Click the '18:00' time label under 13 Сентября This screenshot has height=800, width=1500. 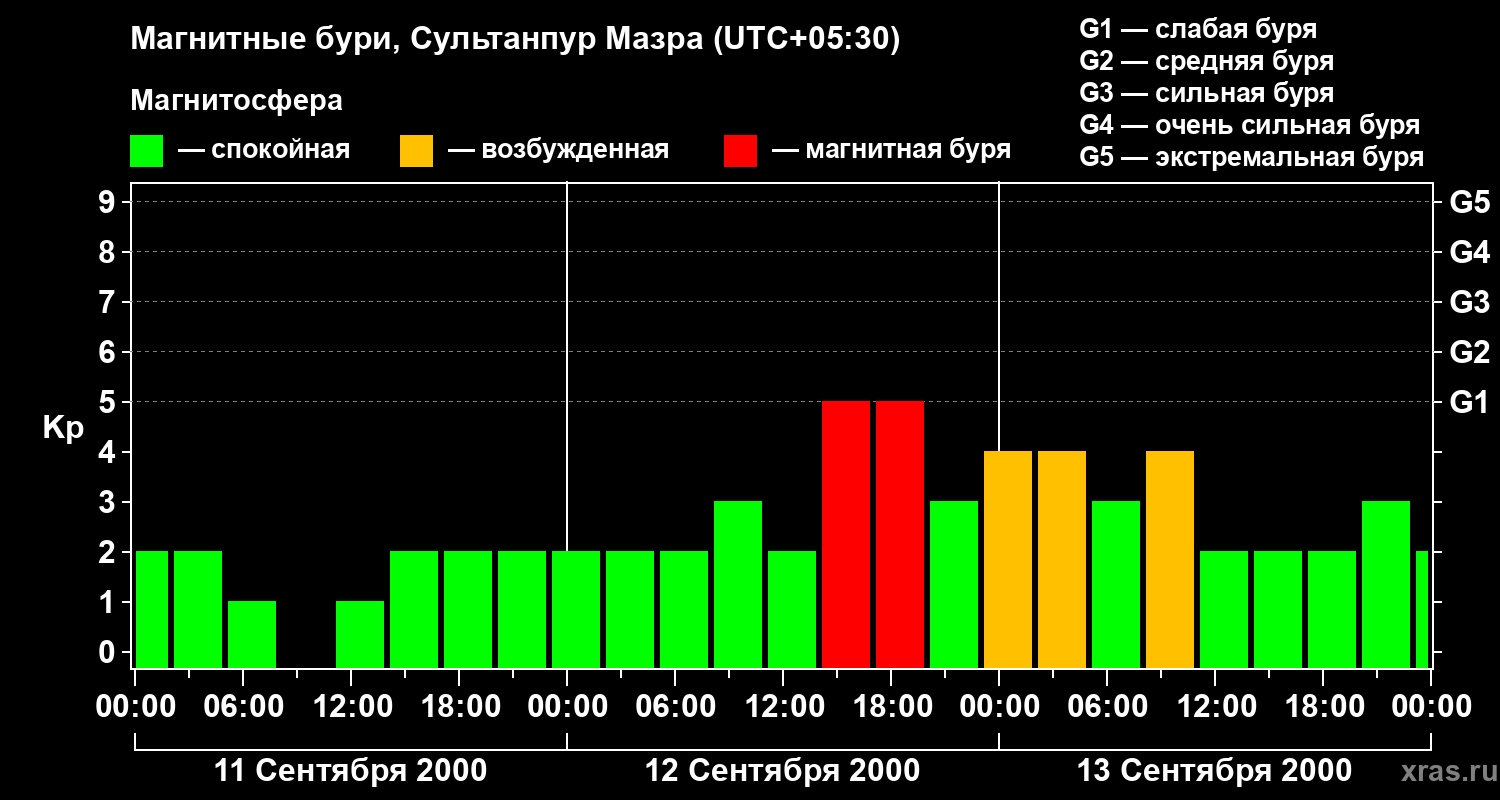1323,707
